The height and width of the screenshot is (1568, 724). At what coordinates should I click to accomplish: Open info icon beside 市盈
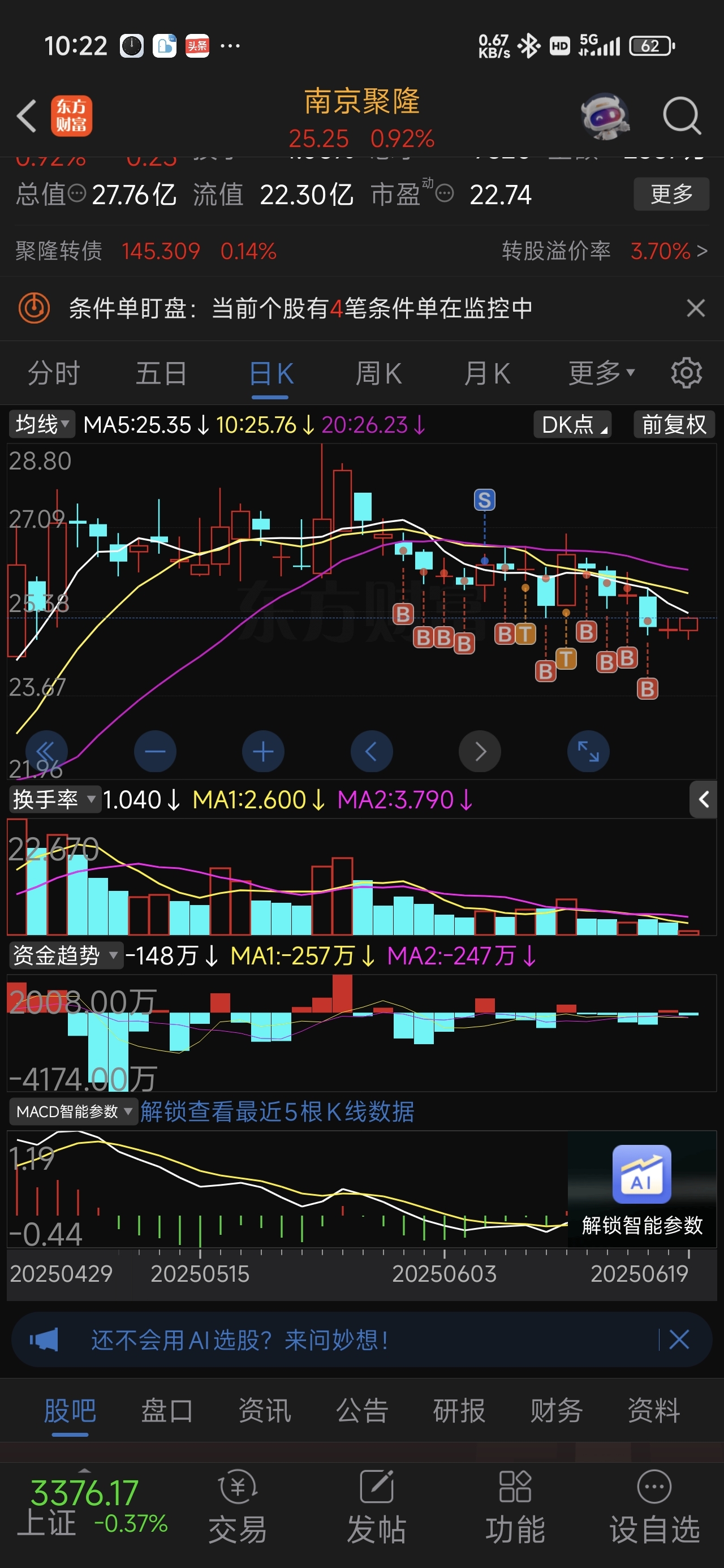(445, 194)
